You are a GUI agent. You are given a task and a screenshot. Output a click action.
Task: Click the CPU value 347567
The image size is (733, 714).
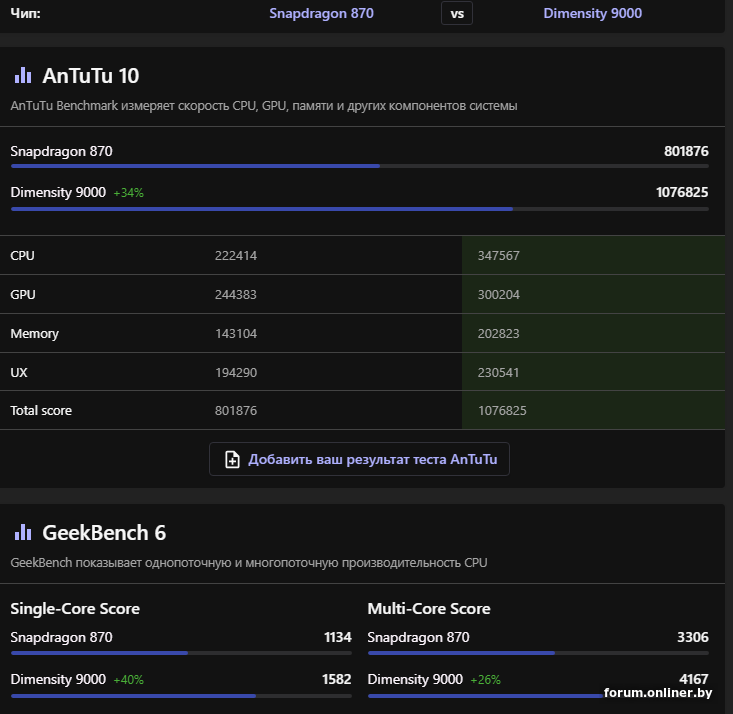point(498,255)
